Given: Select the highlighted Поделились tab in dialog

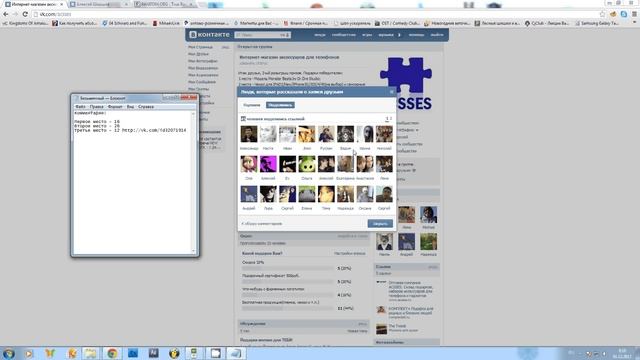Looking at the screenshot, I should point(280,105).
